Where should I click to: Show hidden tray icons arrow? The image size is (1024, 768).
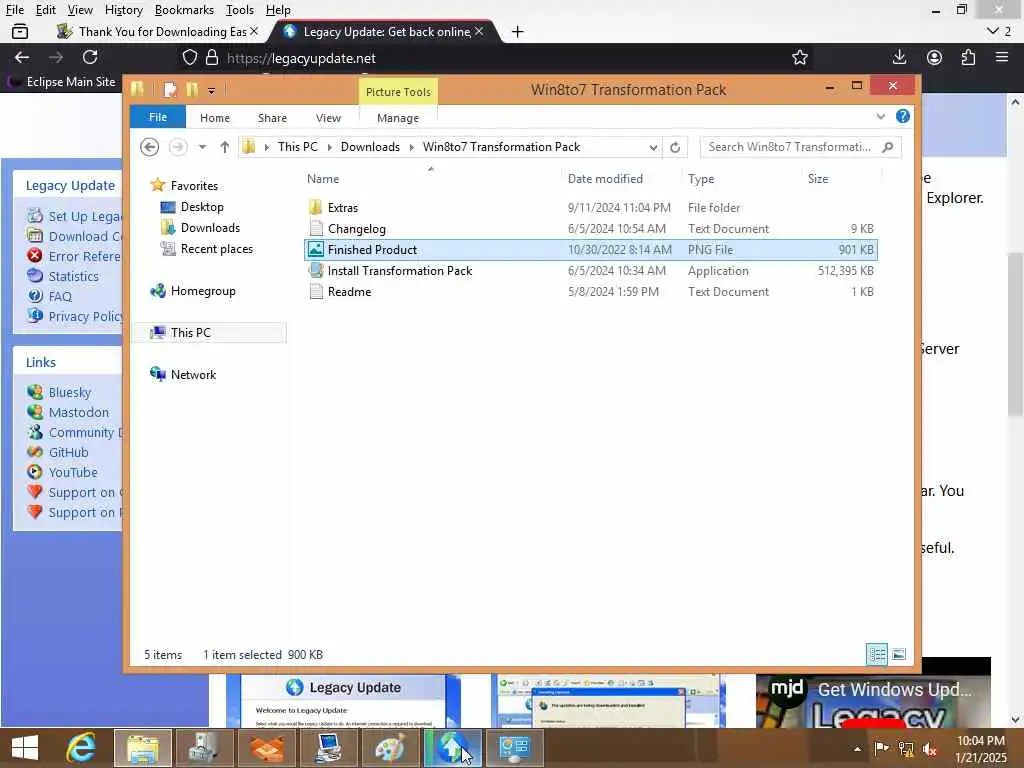pyautogui.click(x=857, y=749)
